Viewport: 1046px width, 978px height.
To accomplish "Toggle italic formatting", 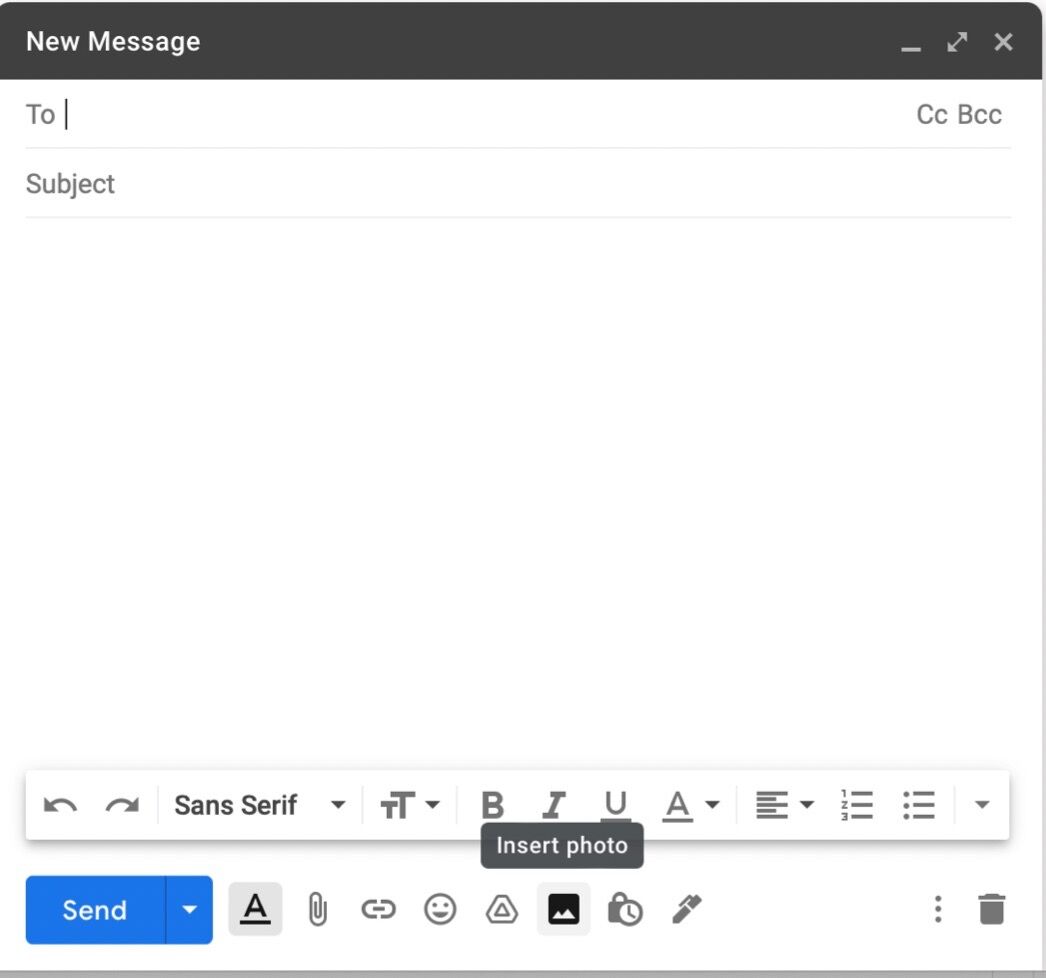I will click(x=554, y=804).
